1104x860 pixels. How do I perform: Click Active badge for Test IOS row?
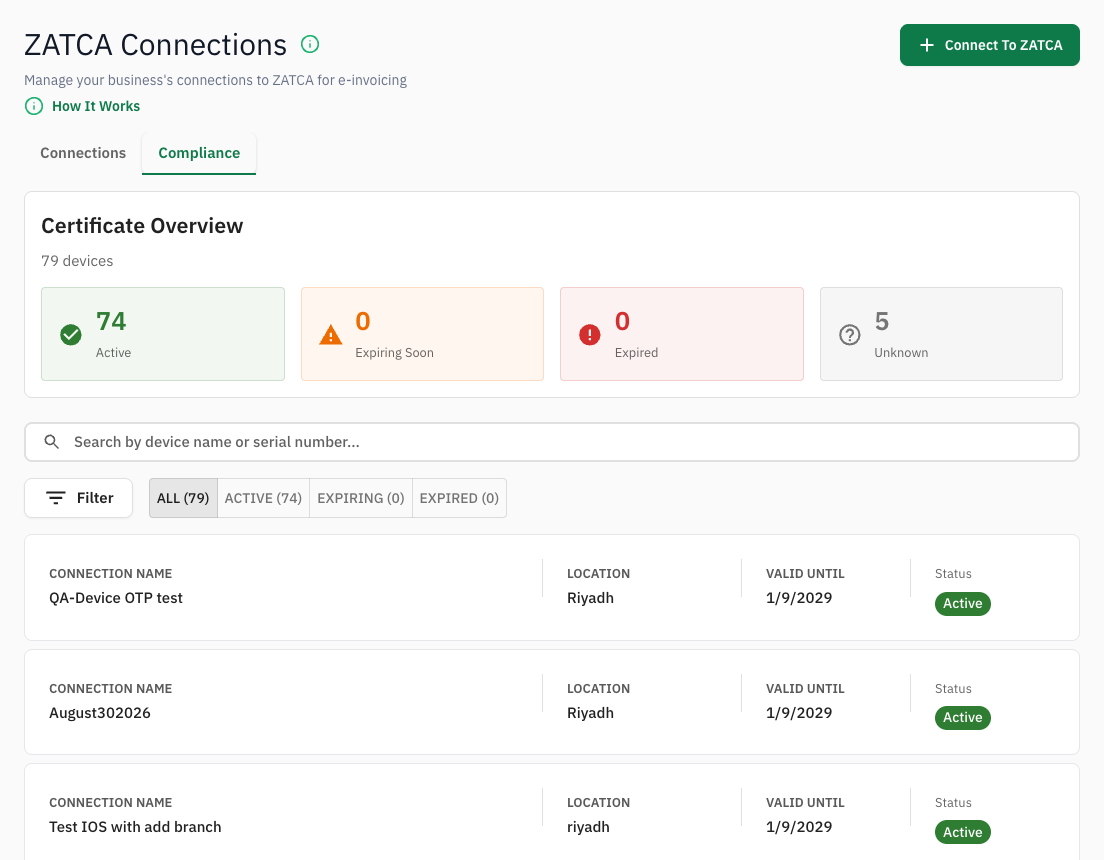pos(962,833)
